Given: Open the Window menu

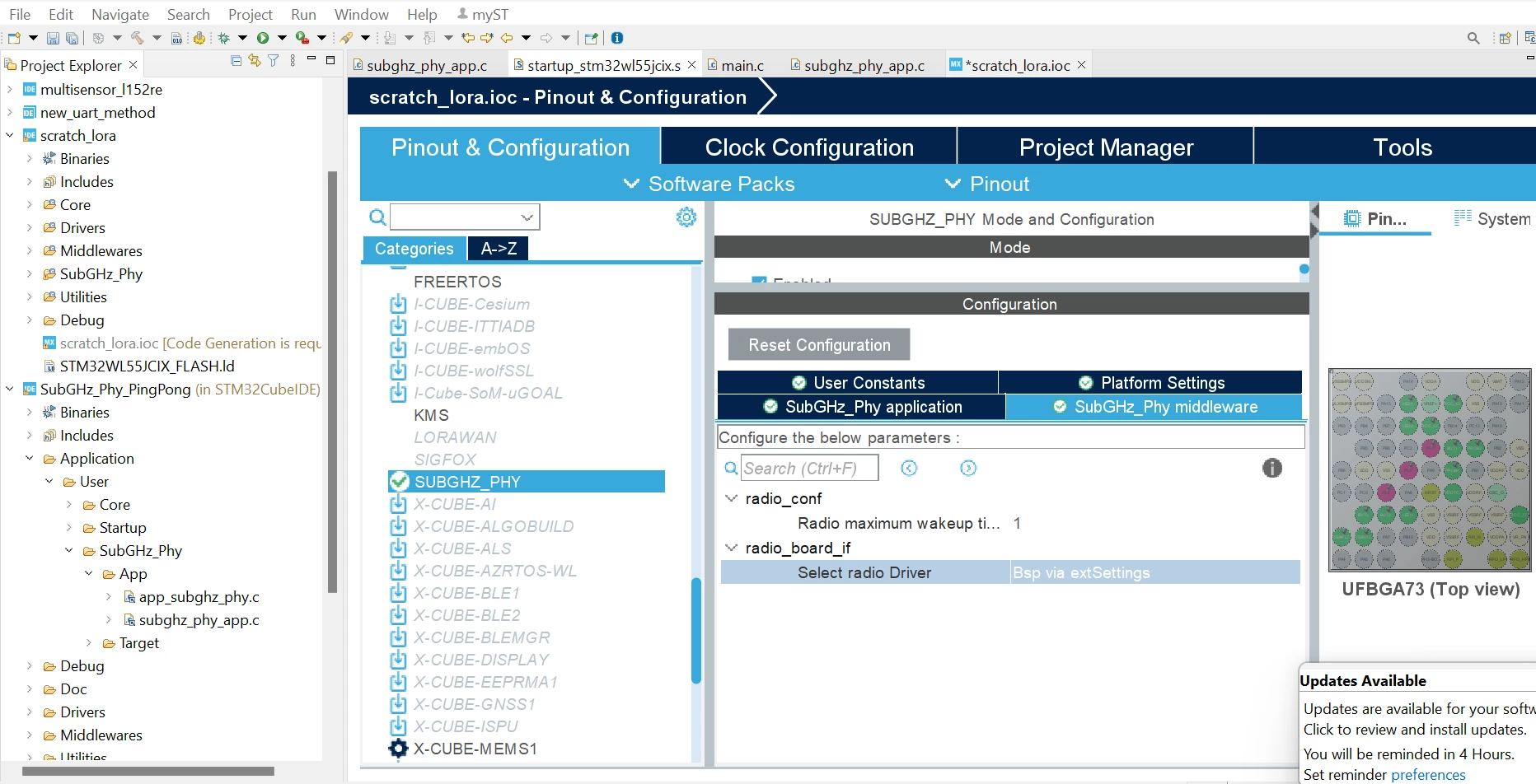Looking at the screenshot, I should (361, 14).
